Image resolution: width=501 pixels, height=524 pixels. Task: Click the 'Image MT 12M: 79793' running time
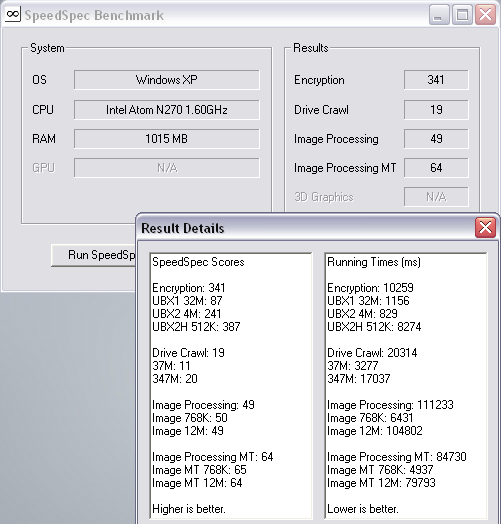[x=381, y=483]
